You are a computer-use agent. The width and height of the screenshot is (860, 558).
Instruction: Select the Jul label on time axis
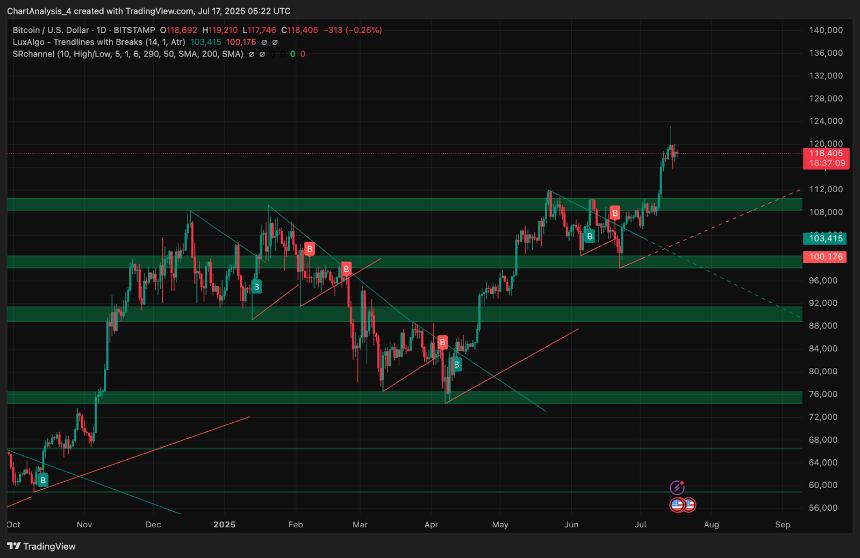point(641,524)
